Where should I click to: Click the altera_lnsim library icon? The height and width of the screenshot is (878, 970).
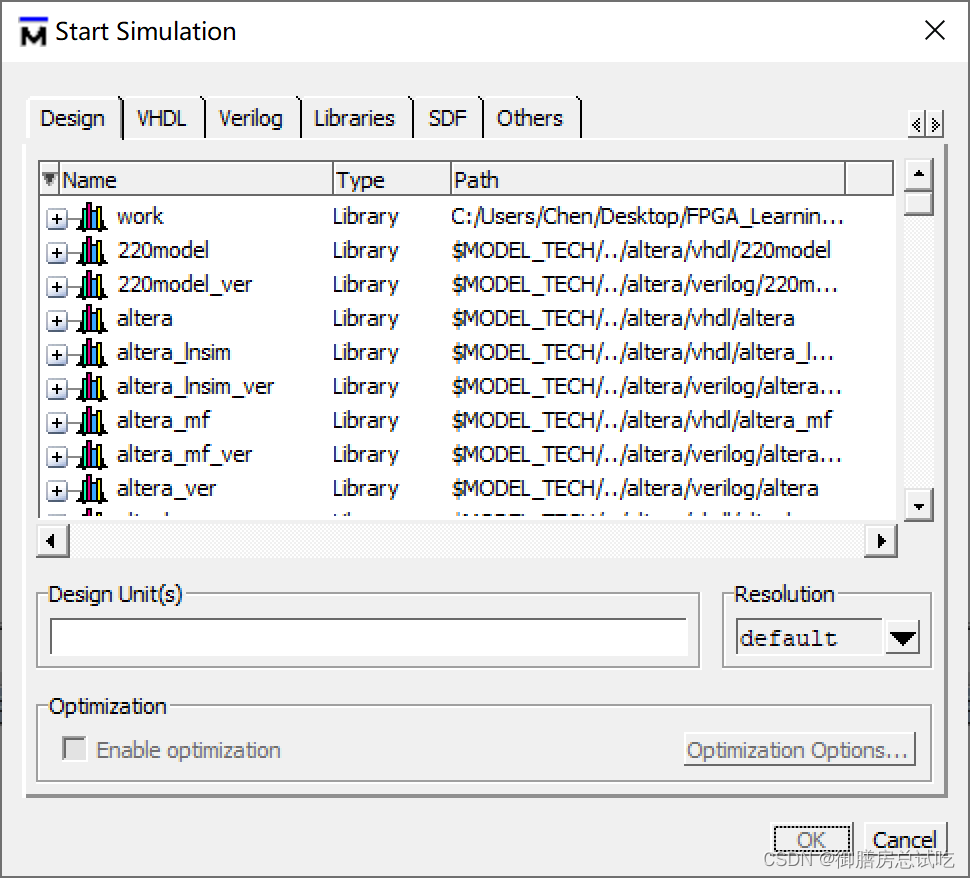pyautogui.click(x=92, y=353)
